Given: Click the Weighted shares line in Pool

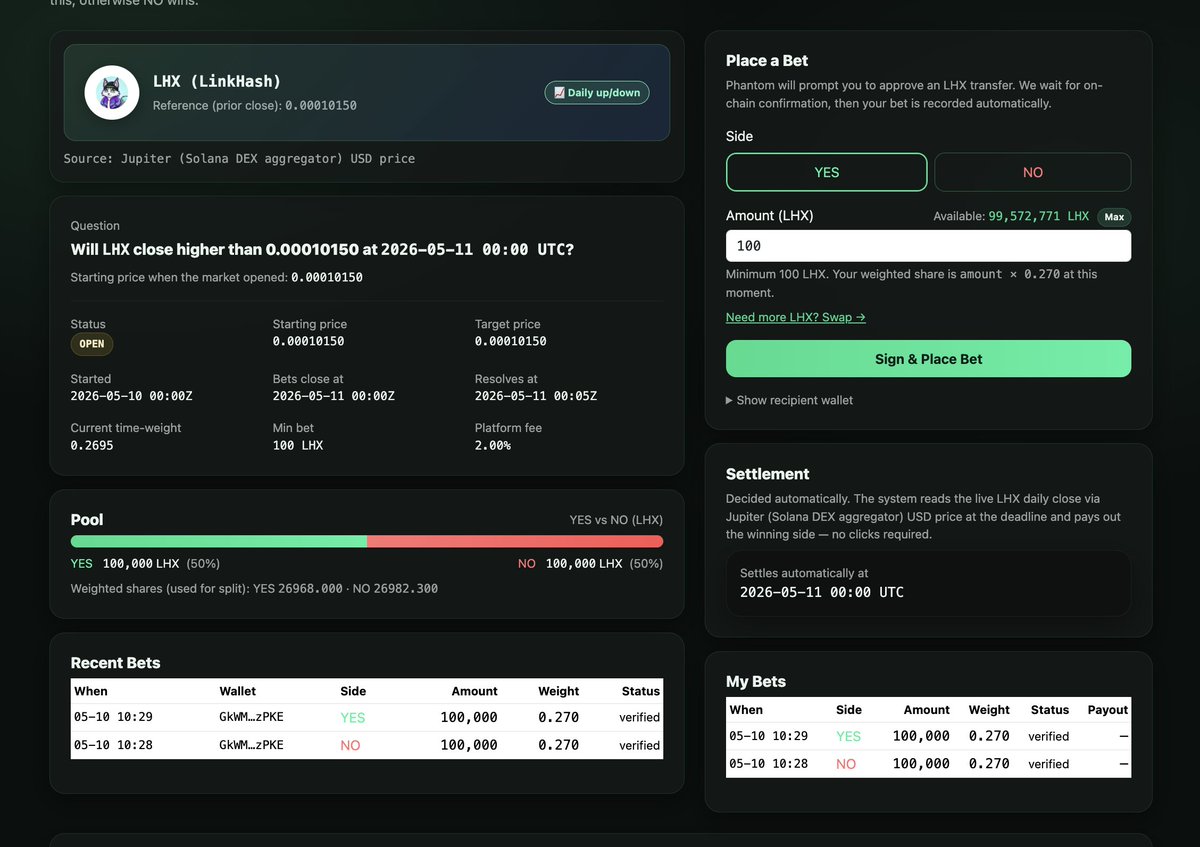Looking at the screenshot, I should (x=254, y=589).
